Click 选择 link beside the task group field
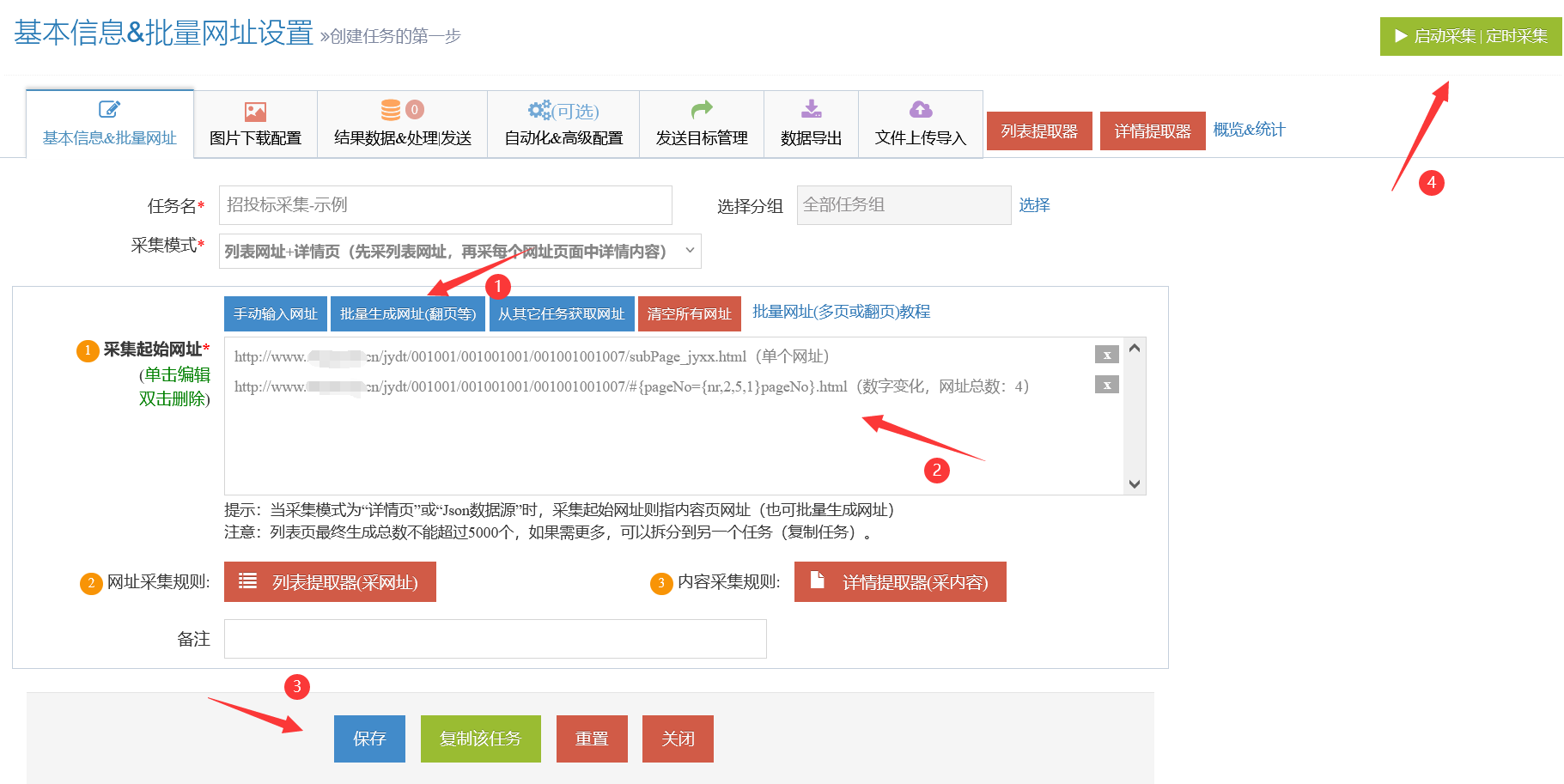 coord(1034,205)
